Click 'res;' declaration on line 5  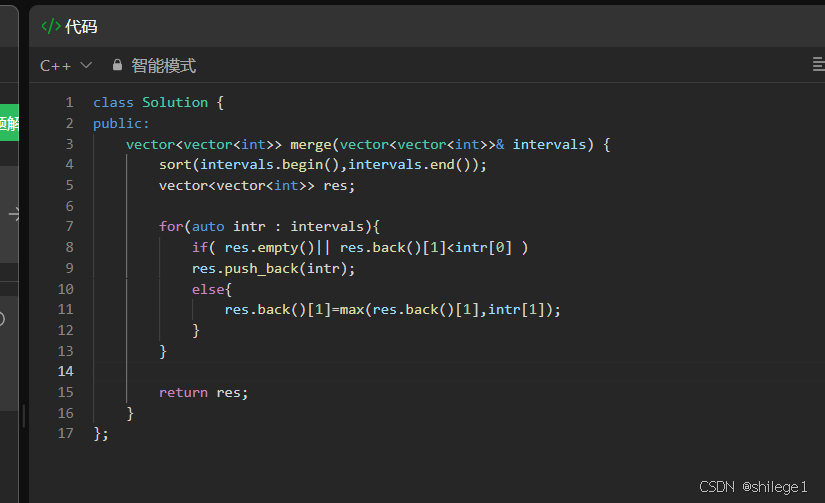click(339, 186)
